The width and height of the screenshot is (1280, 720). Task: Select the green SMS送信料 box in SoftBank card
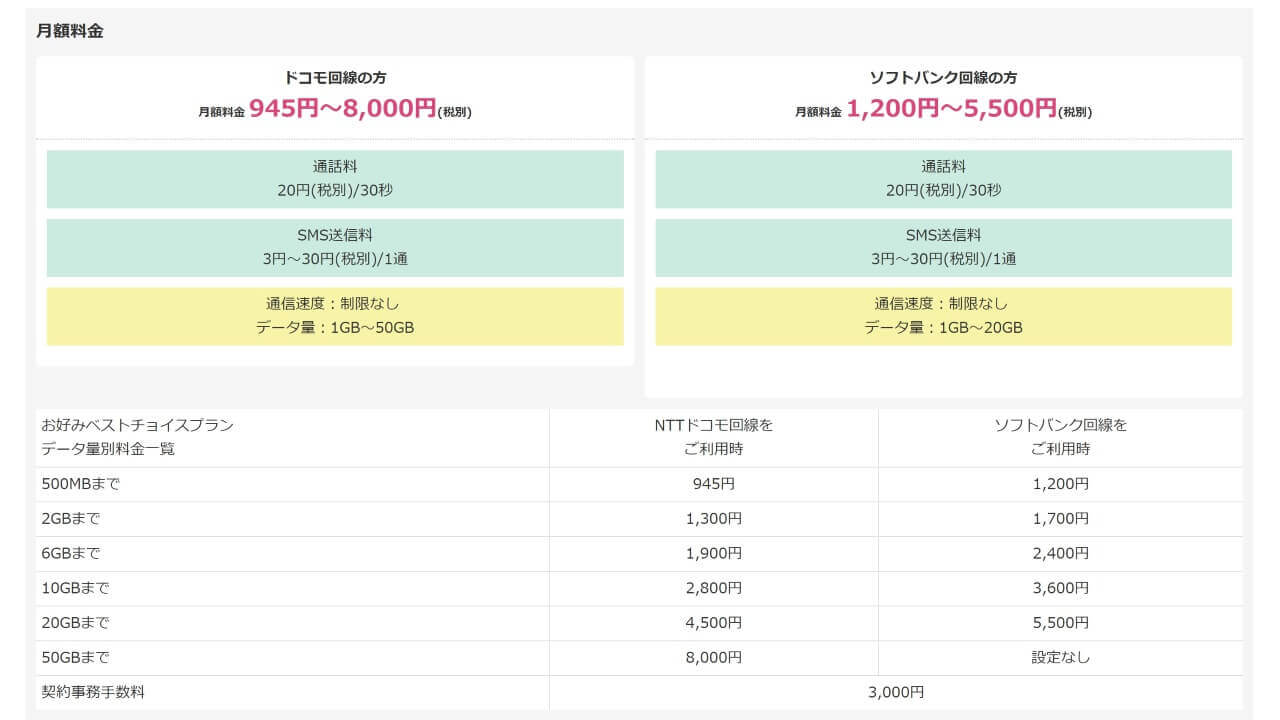pos(943,248)
